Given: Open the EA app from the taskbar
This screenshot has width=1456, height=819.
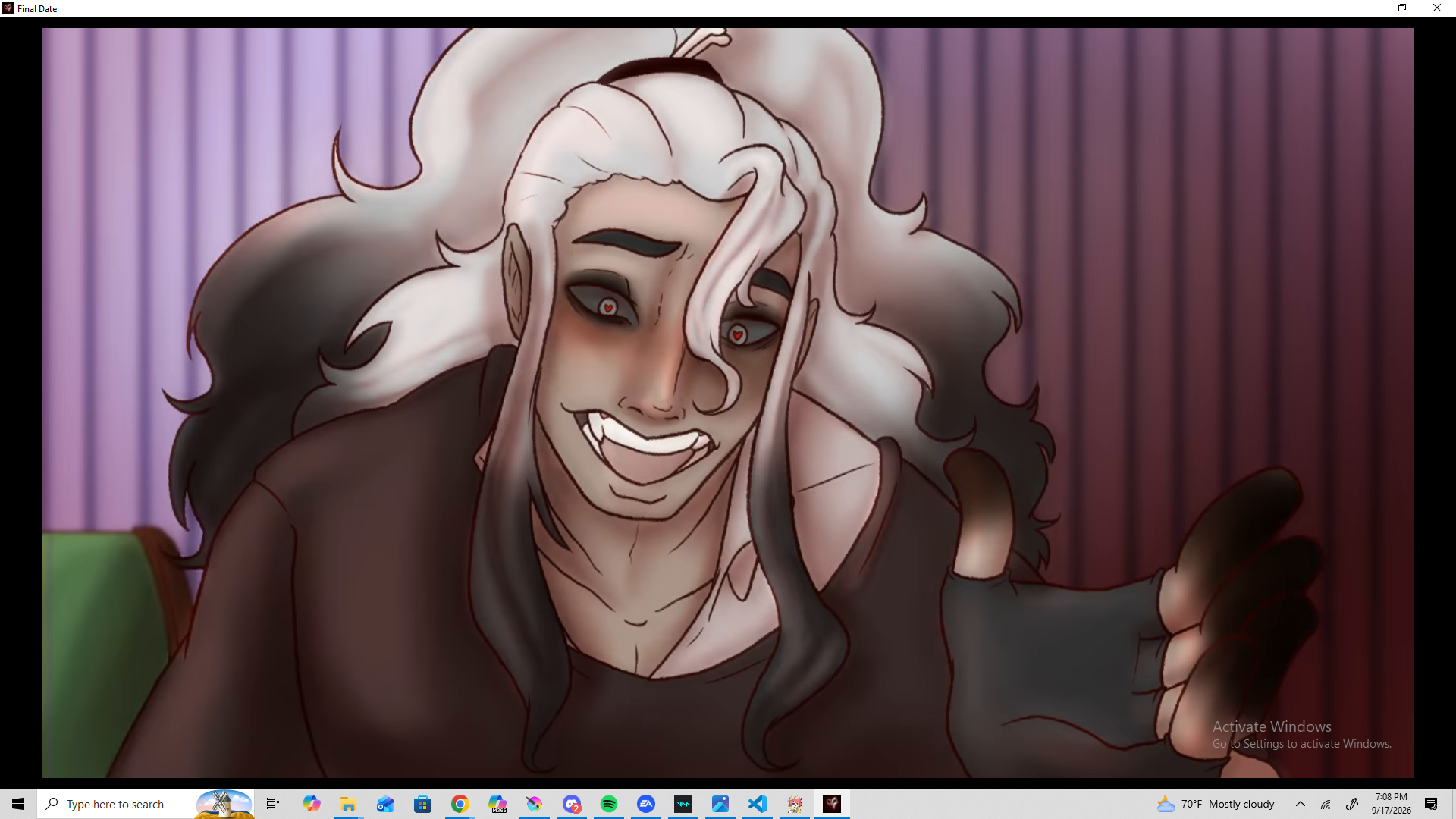Looking at the screenshot, I should [x=646, y=804].
